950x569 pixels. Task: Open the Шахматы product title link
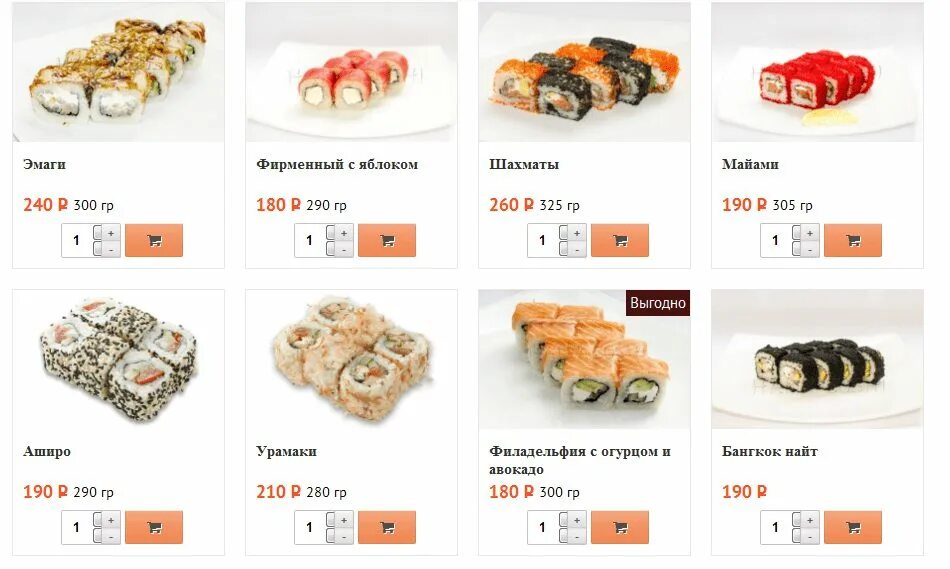pos(524,164)
